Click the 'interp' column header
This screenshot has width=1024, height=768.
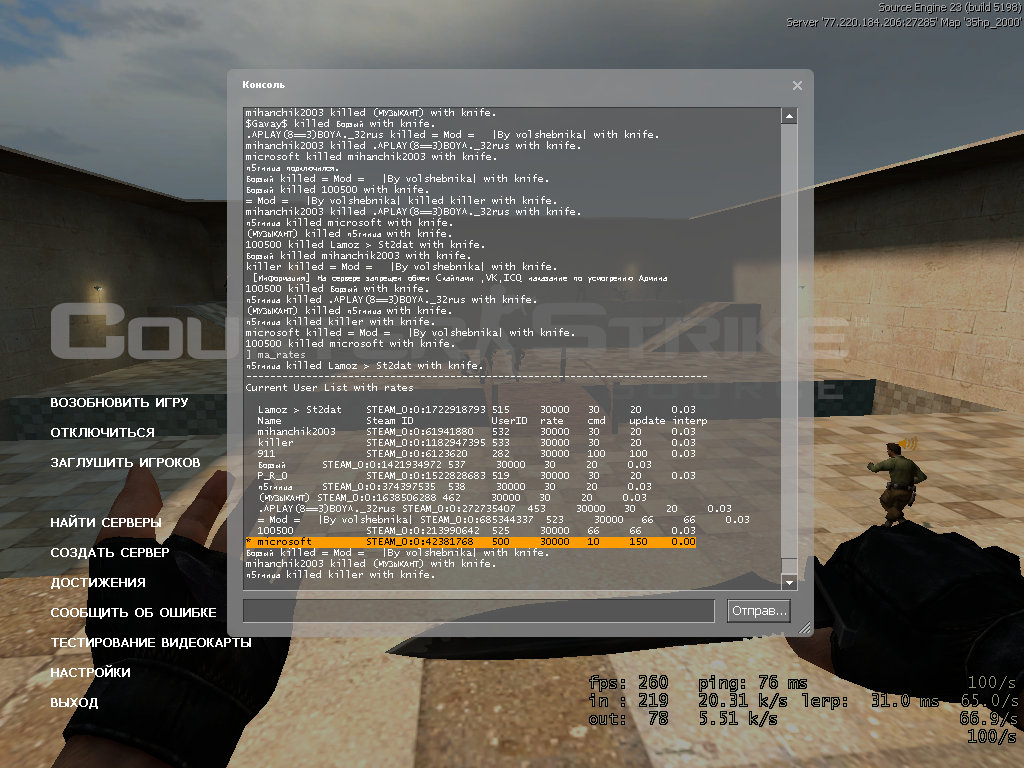point(690,421)
